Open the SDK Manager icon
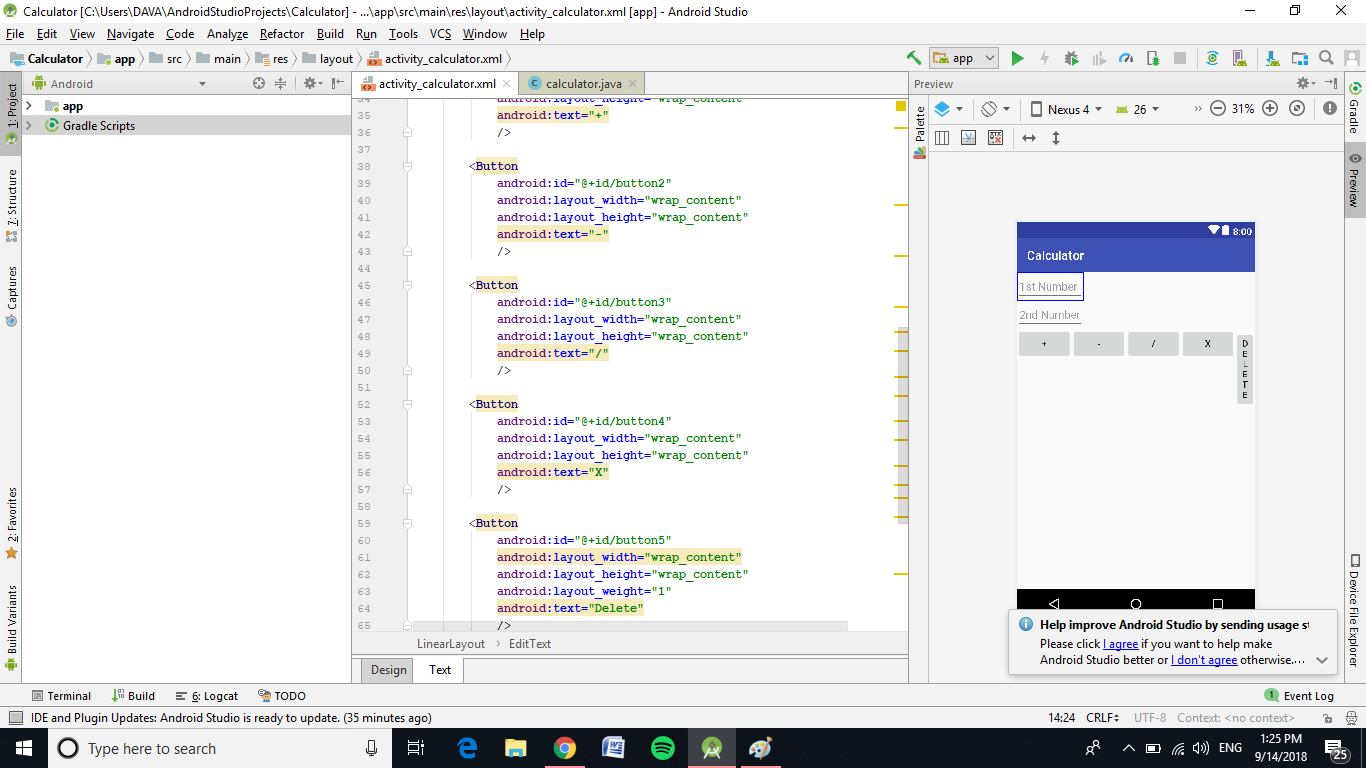Screen dimensions: 1366x768 click(1272, 58)
